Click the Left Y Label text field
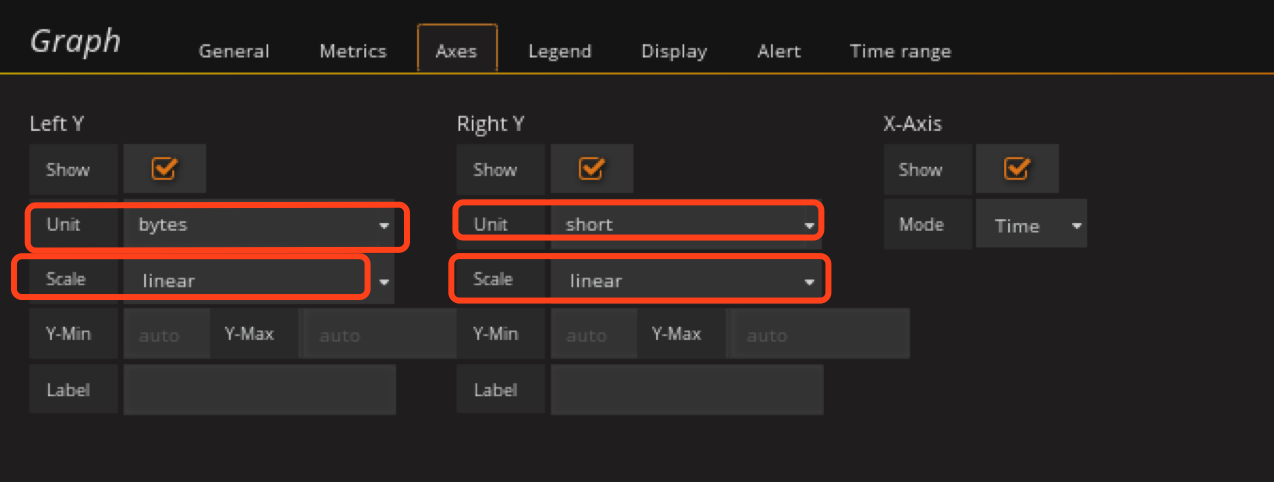Screen dimensions: 1274x482 point(259,390)
